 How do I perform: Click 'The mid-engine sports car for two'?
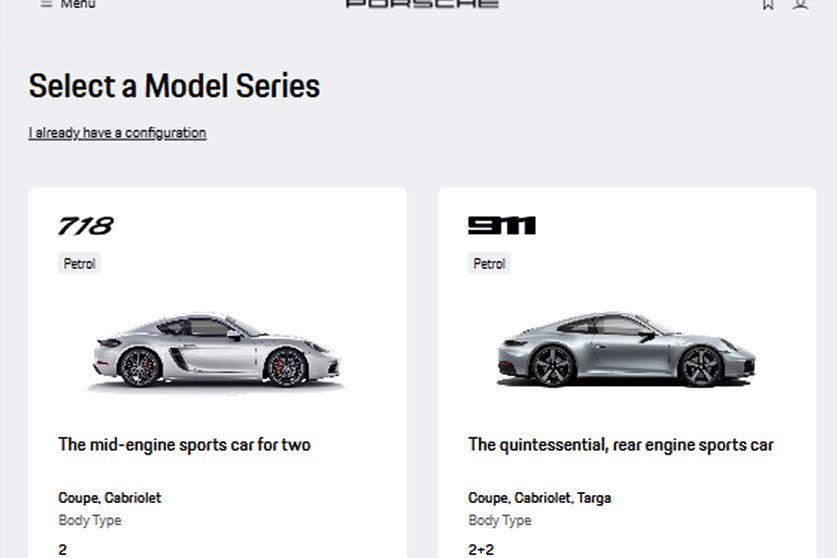[x=185, y=444]
